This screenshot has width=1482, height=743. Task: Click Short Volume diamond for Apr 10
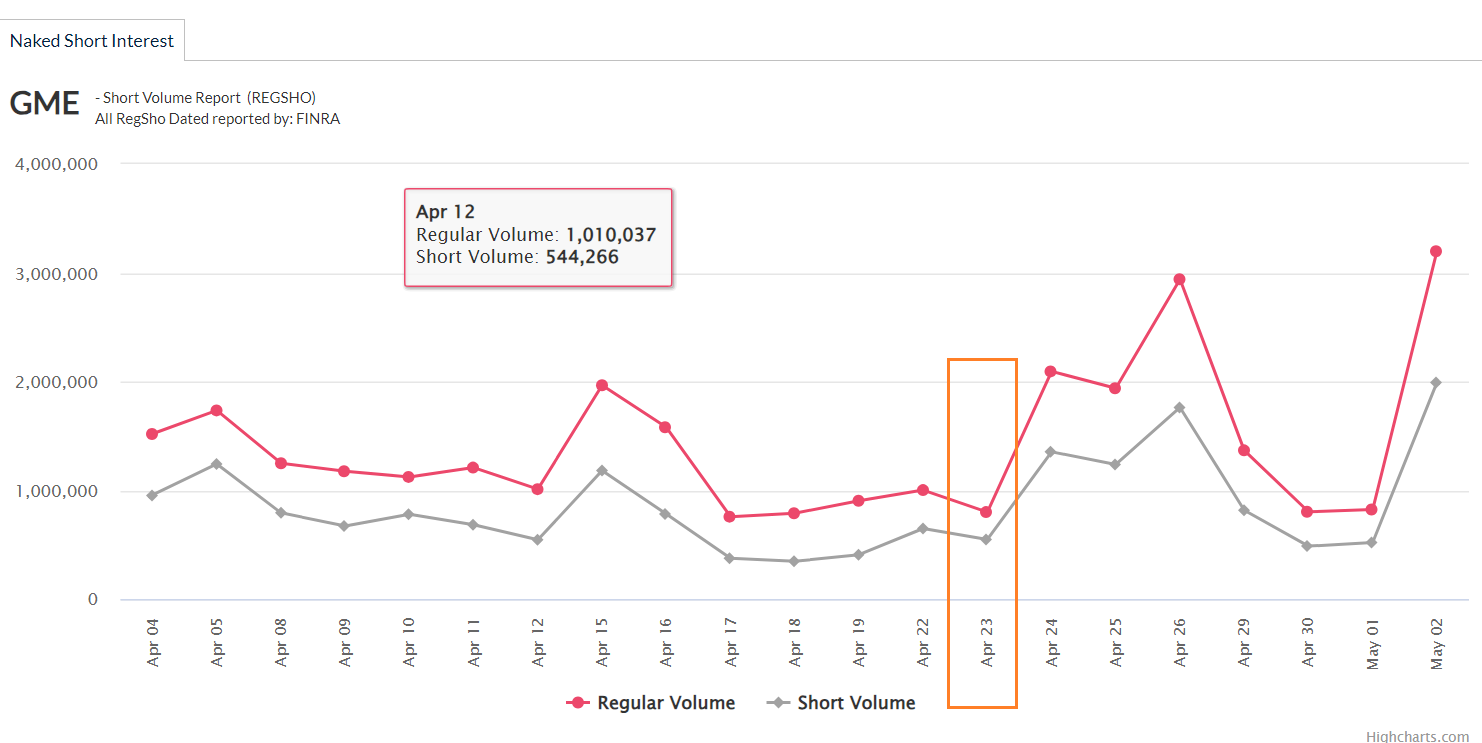(409, 514)
